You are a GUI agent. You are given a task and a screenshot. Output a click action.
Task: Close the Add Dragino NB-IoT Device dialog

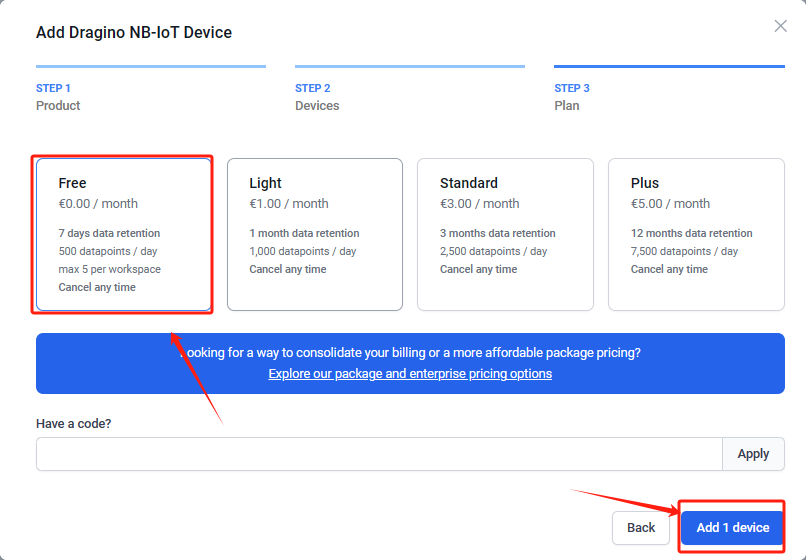(780, 26)
